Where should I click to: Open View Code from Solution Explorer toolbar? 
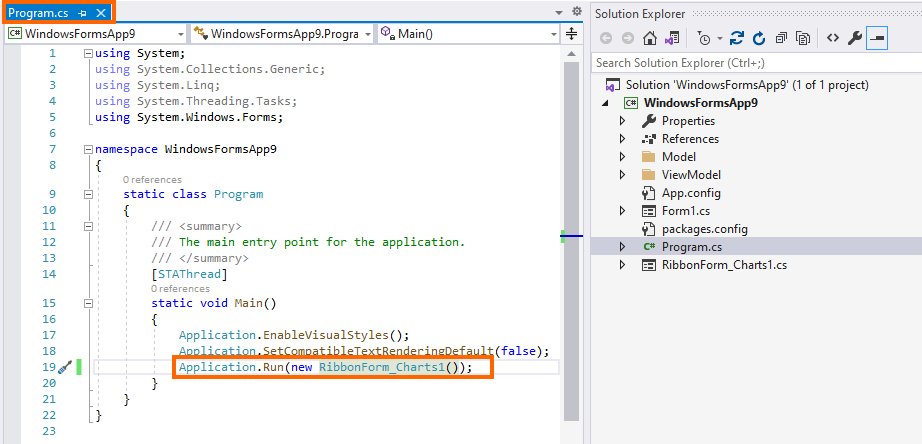(832, 38)
